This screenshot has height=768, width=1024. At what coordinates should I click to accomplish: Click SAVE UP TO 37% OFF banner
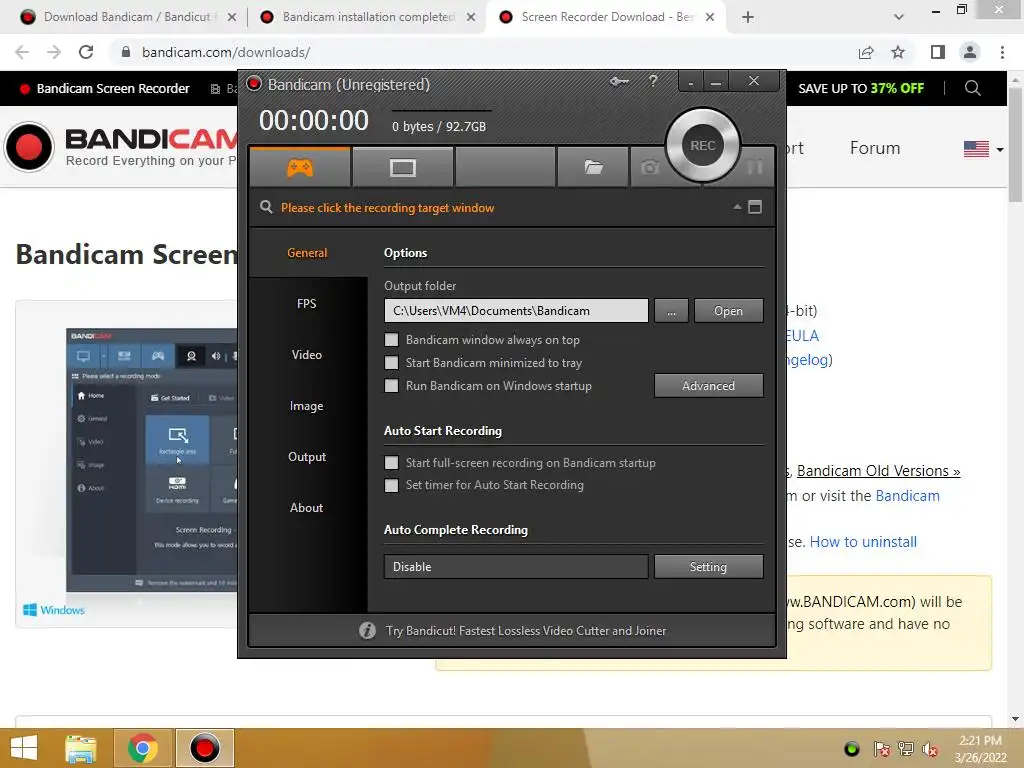coord(861,88)
